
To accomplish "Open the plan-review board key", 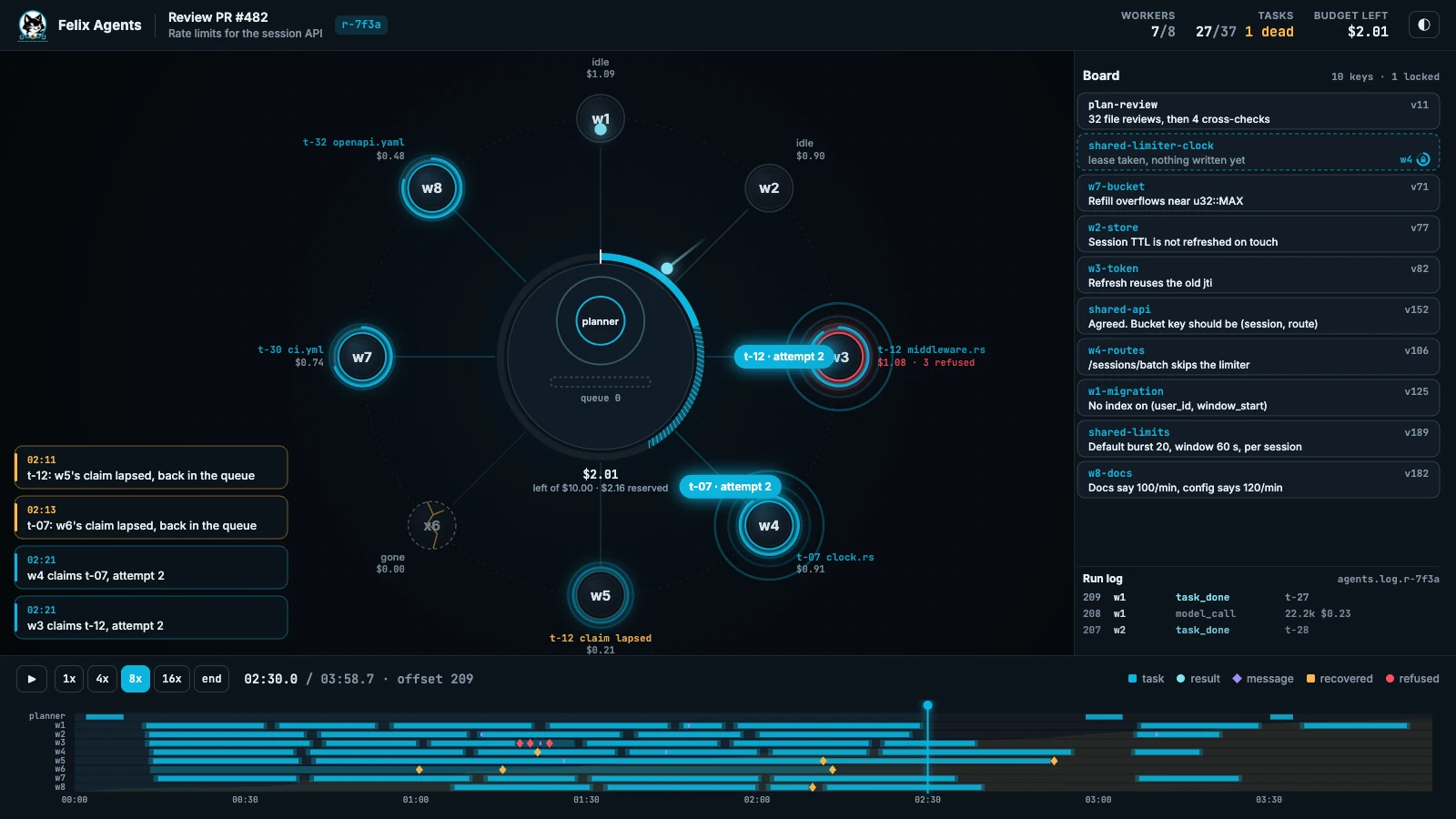I will (1258, 112).
